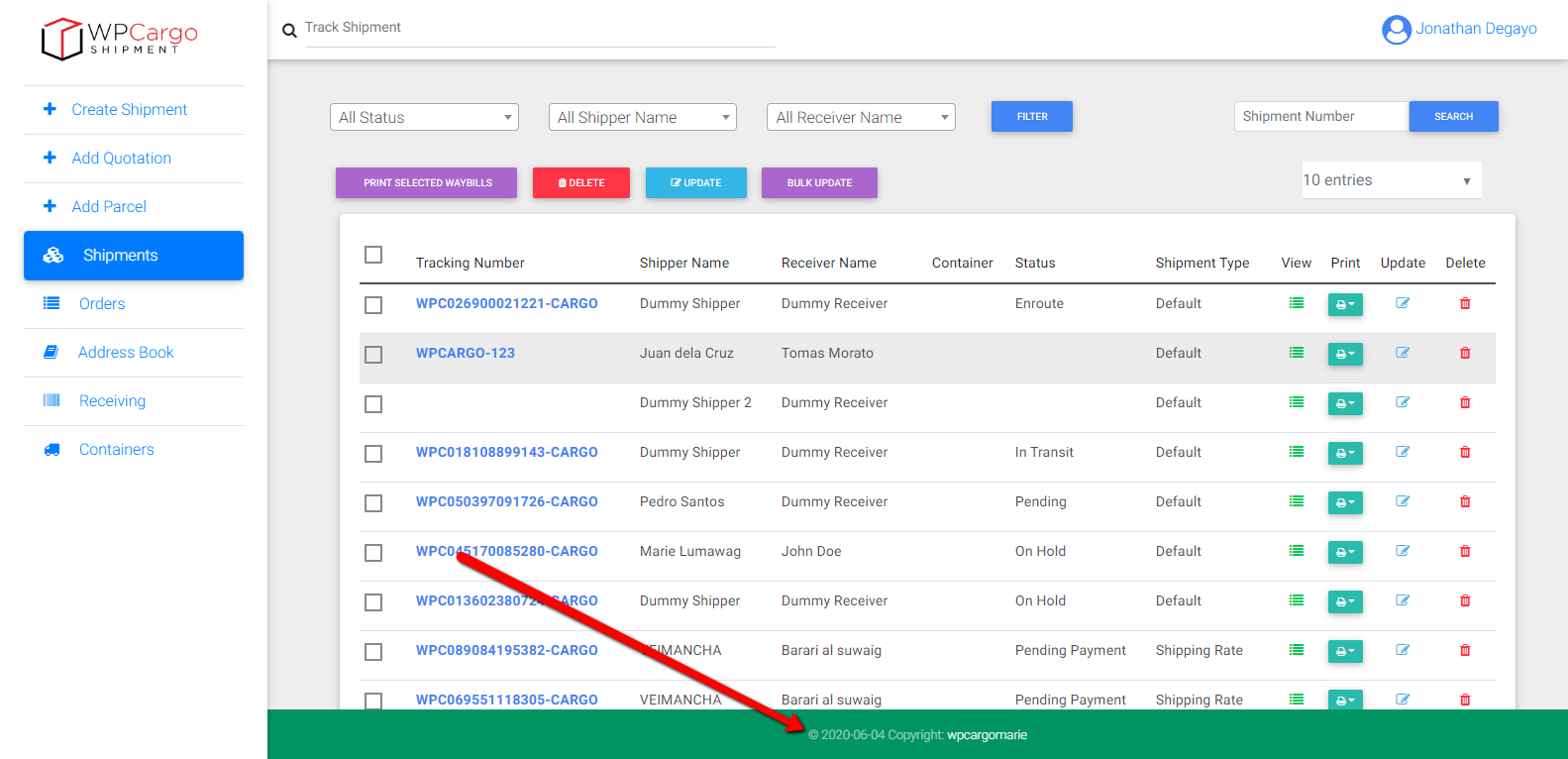Viewport: 1568px width, 759px height.
Task: Open tracking link WPC089084195382-CARGO
Action: coord(506,650)
